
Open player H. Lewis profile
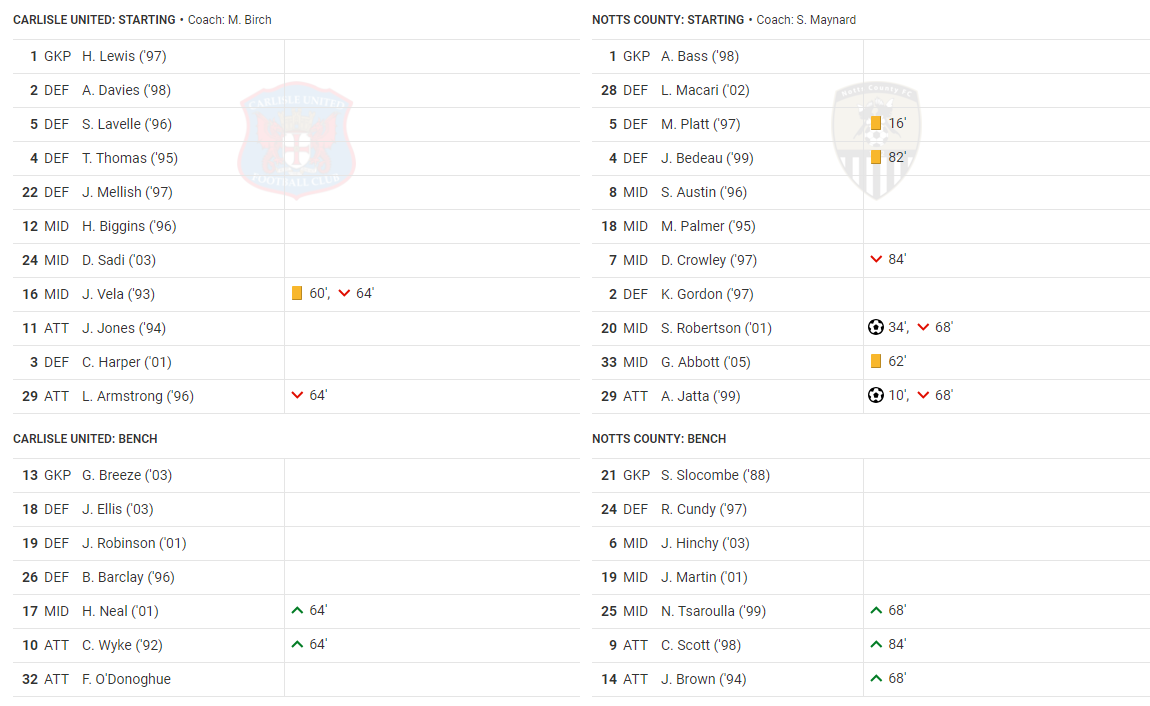(124, 57)
